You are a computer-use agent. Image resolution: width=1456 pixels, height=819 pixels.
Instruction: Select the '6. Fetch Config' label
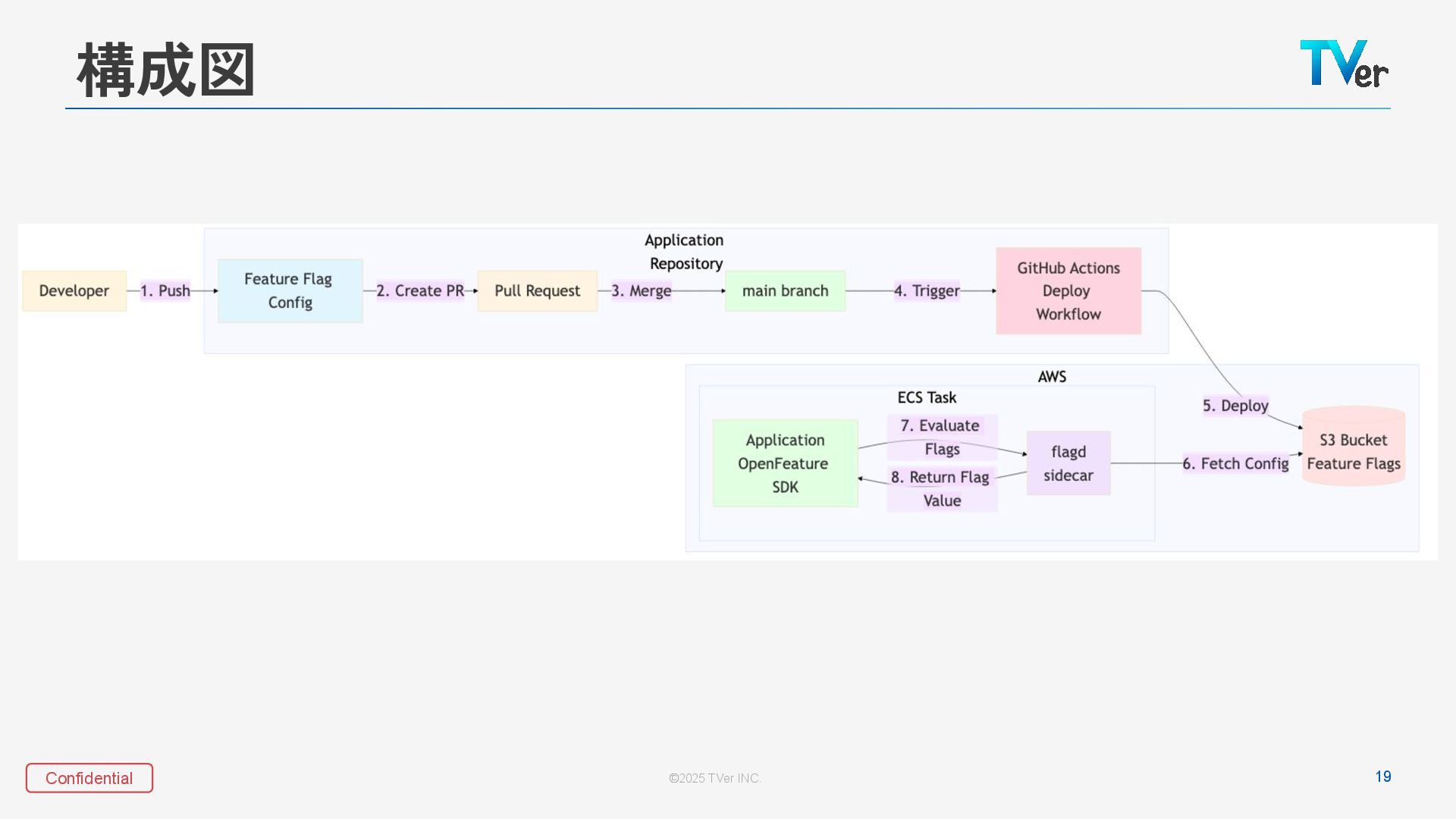coord(1235,463)
